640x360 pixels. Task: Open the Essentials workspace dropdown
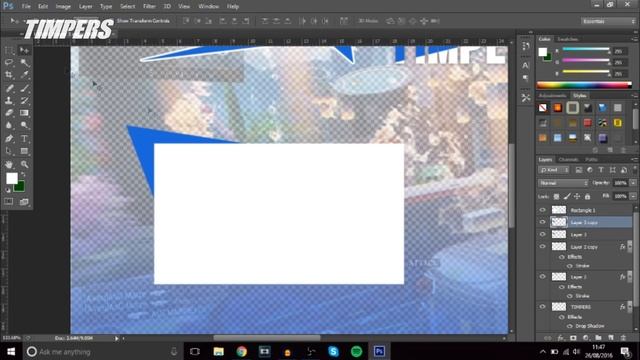coord(609,21)
